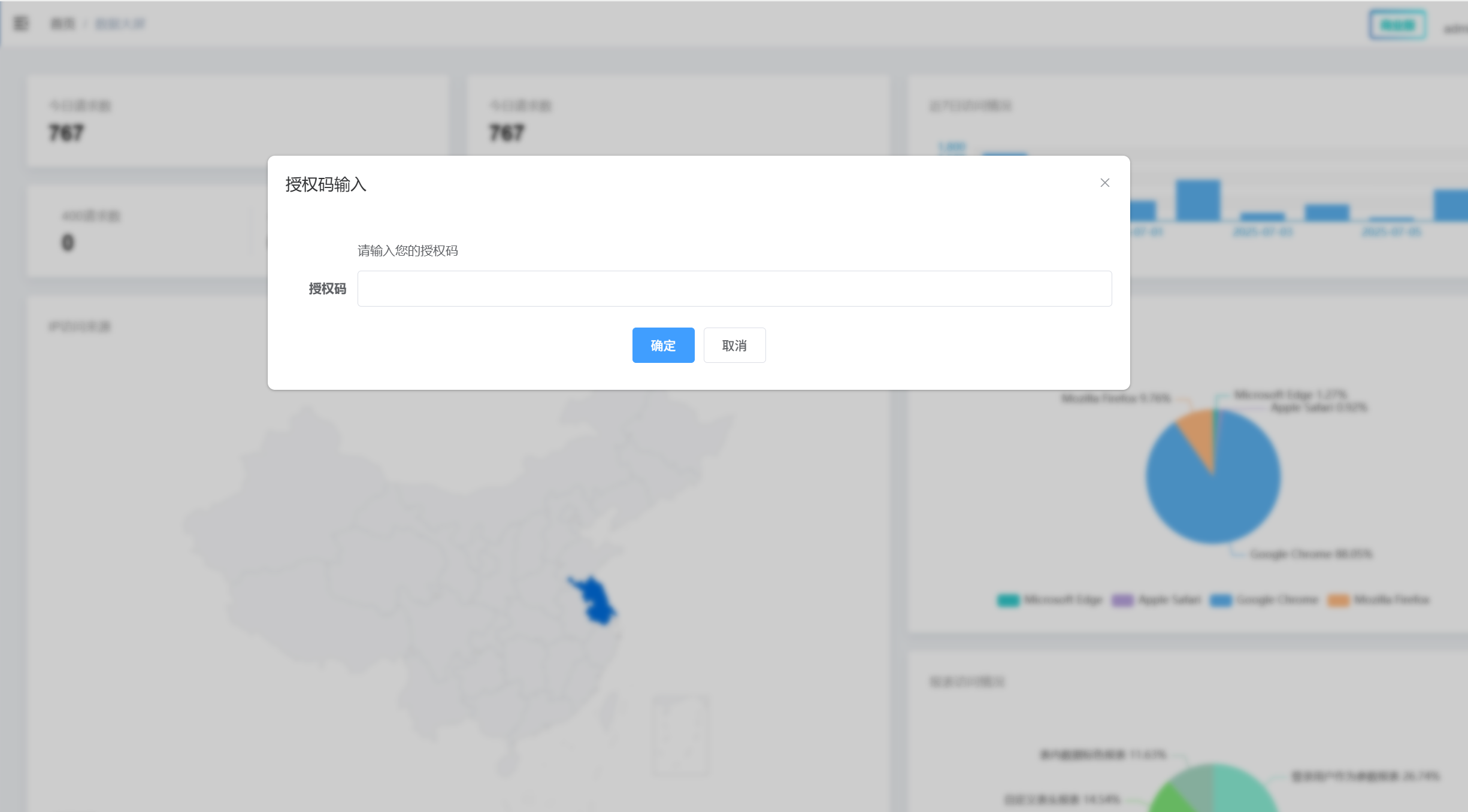
Task: Click the first 767 statistic card
Action: [237, 120]
